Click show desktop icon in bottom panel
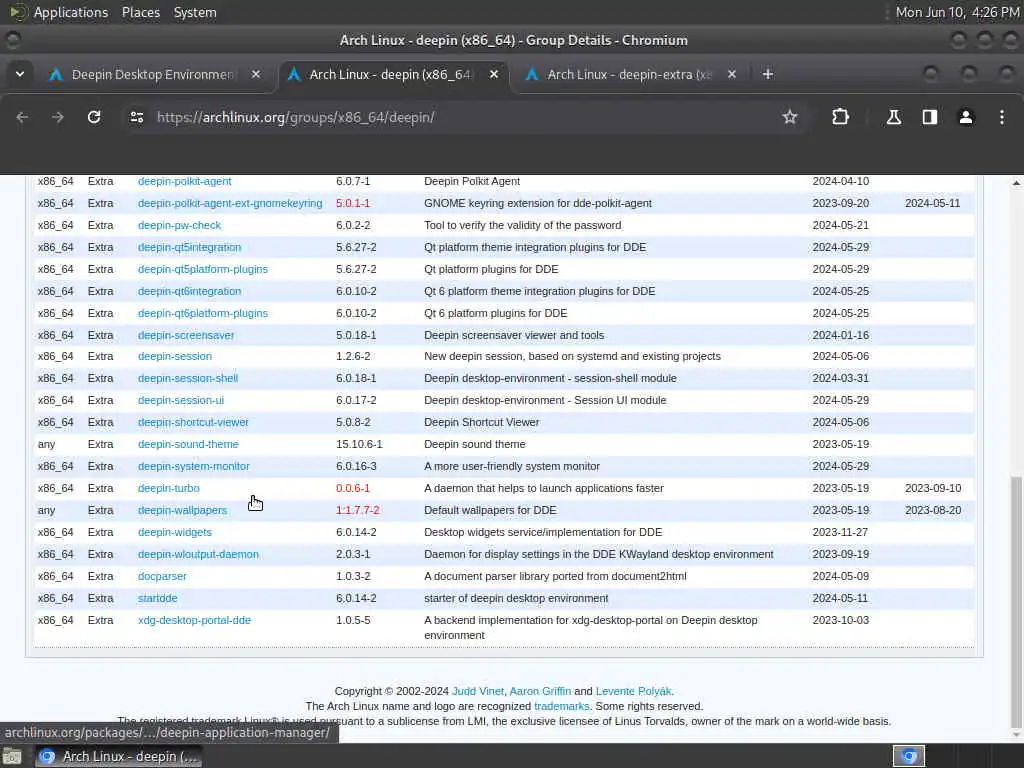The height and width of the screenshot is (768, 1024). [x=12, y=756]
